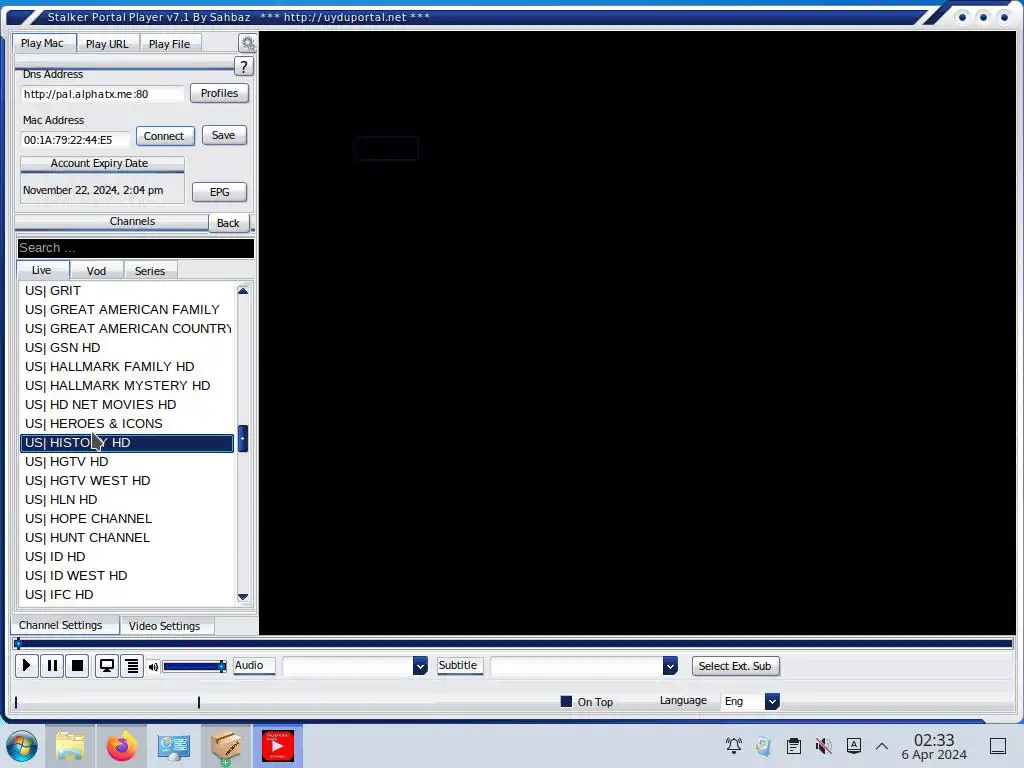
Task: Open the Audio track dropdown
Action: pos(420,665)
